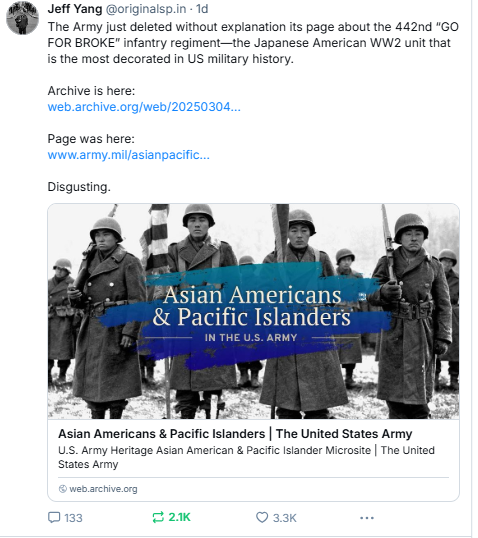The image size is (478, 538).
Task: Click the 2.1K reposts count
Action: click(179, 517)
